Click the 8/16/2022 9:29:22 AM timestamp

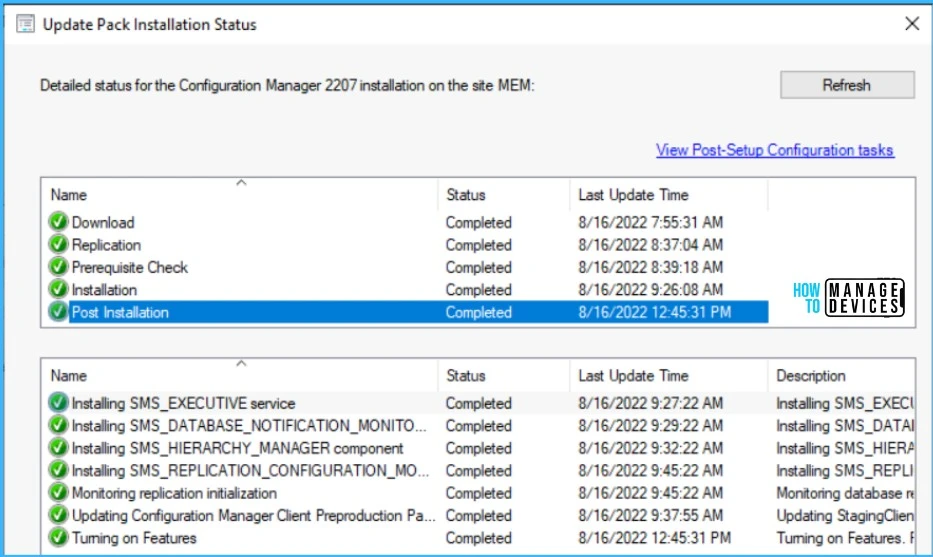650,425
